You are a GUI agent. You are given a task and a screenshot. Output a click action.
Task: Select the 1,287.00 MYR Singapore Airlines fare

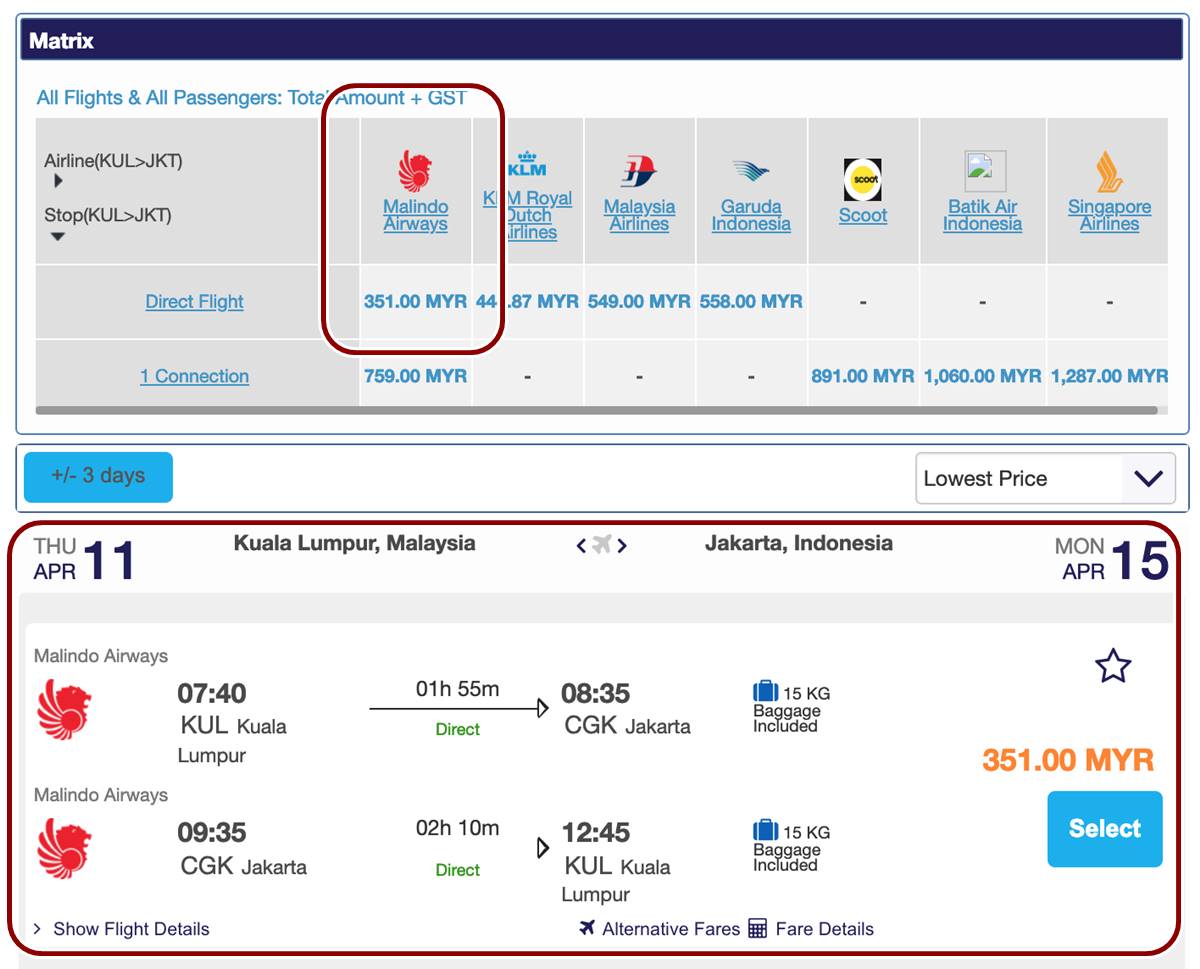click(1108, 376)
